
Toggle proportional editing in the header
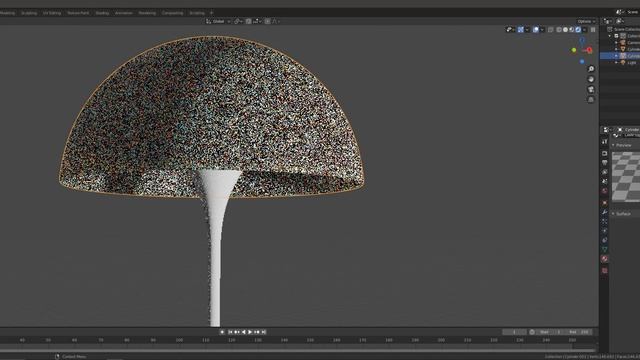click(267, 21)
